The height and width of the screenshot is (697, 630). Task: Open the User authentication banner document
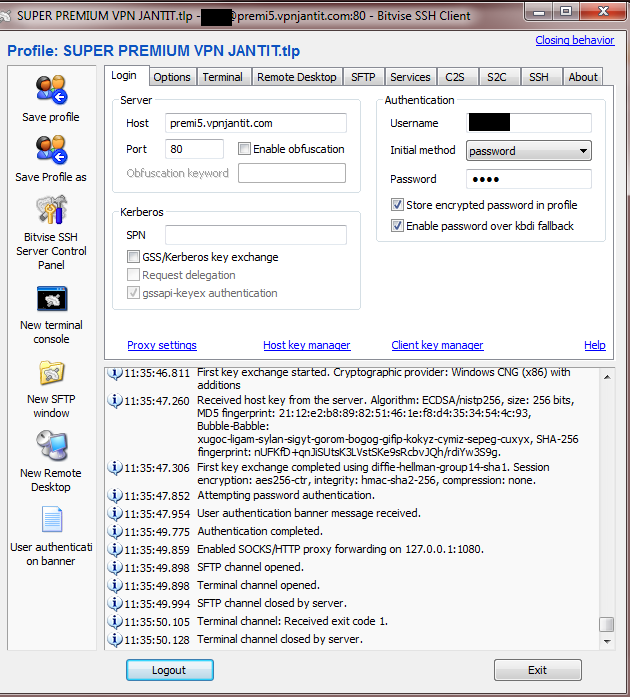click(52, 519)
